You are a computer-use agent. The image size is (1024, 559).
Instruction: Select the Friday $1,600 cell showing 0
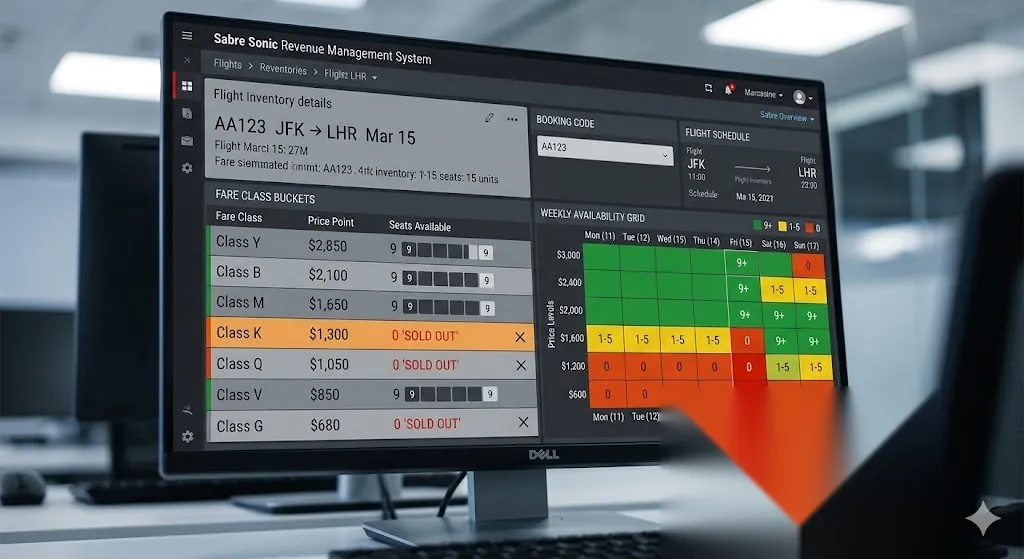(x=747, y=341)
